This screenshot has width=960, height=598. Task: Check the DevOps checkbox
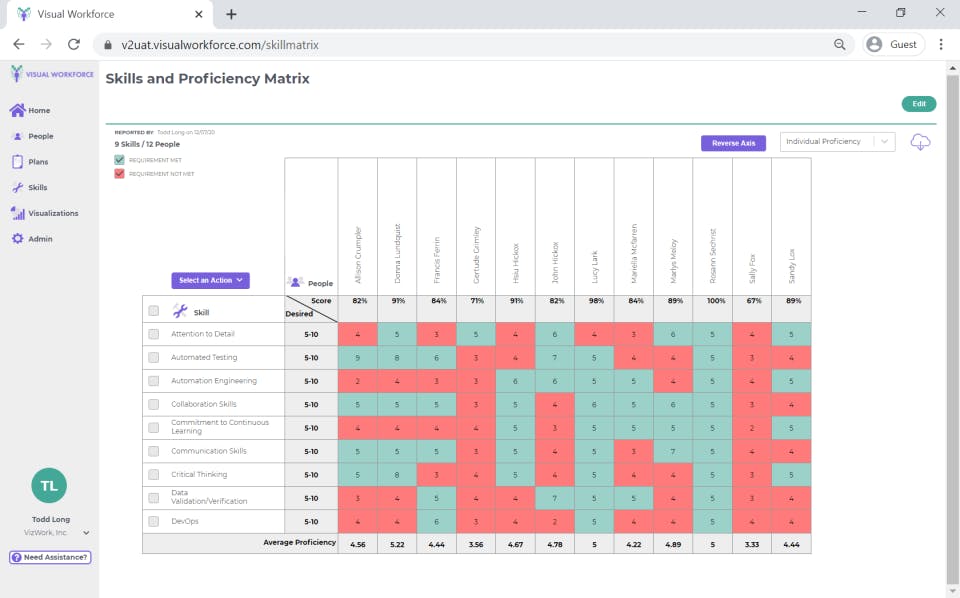[154, 521]
